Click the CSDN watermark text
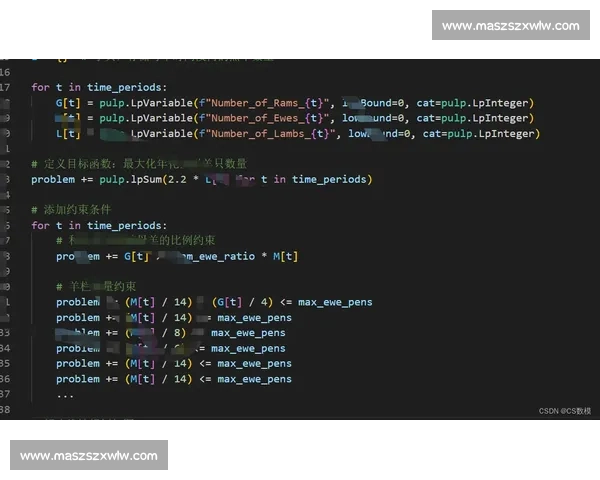This screenshot has height=480, width=600. coord(565,411)
